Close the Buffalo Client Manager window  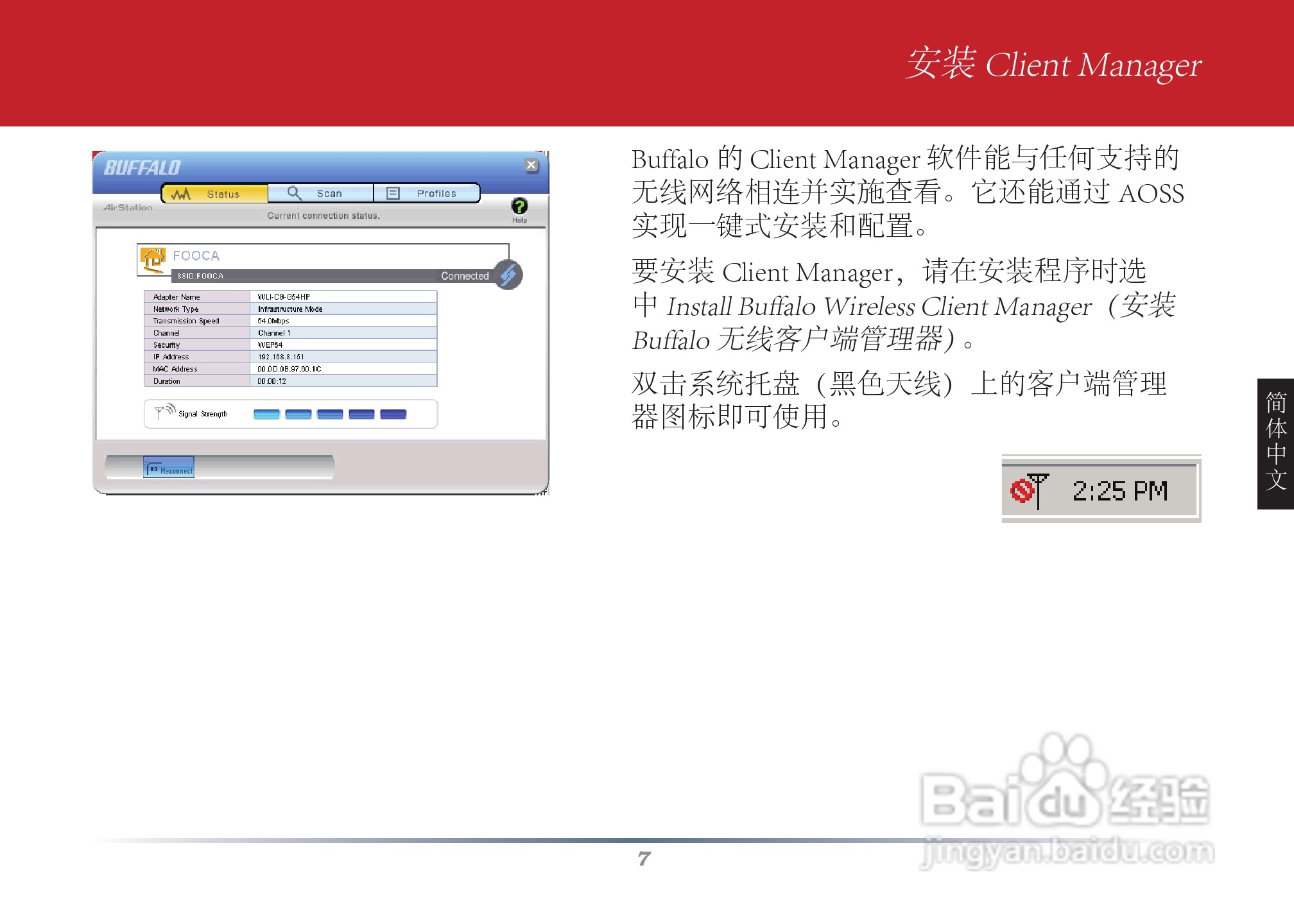(x=531, y=165)
